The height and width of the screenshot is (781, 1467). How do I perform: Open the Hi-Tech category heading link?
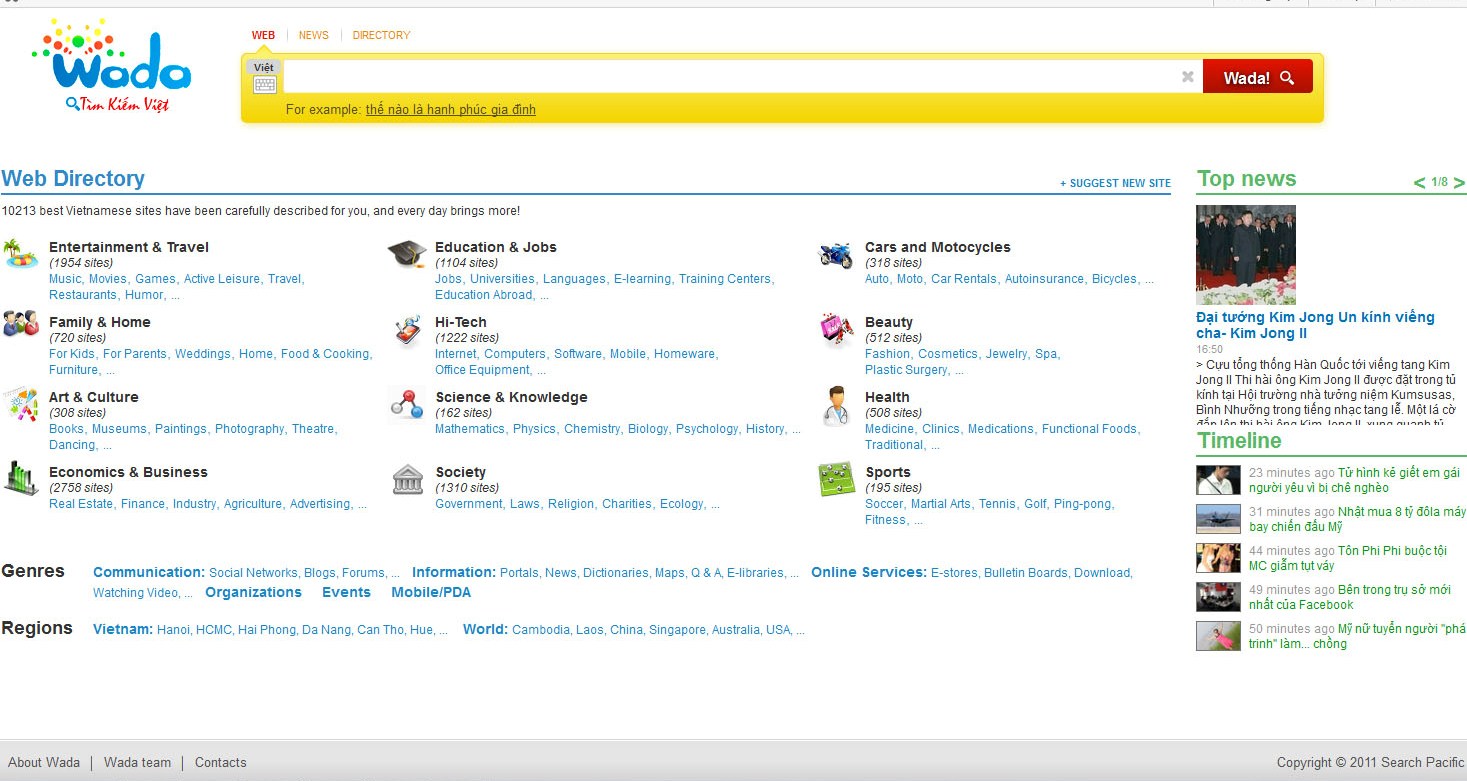click(460, 322)
